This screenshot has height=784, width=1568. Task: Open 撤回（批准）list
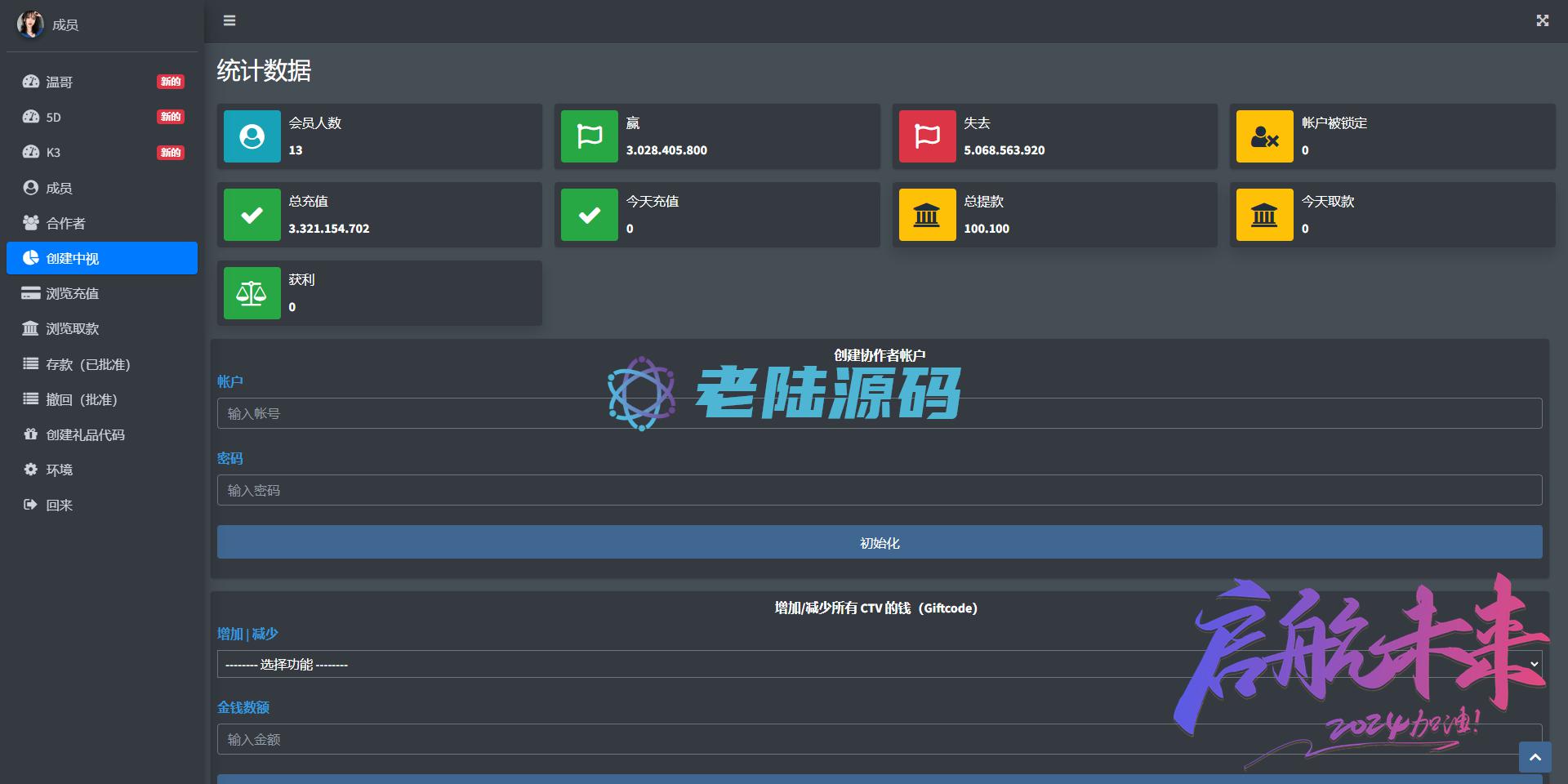[102, 399]
